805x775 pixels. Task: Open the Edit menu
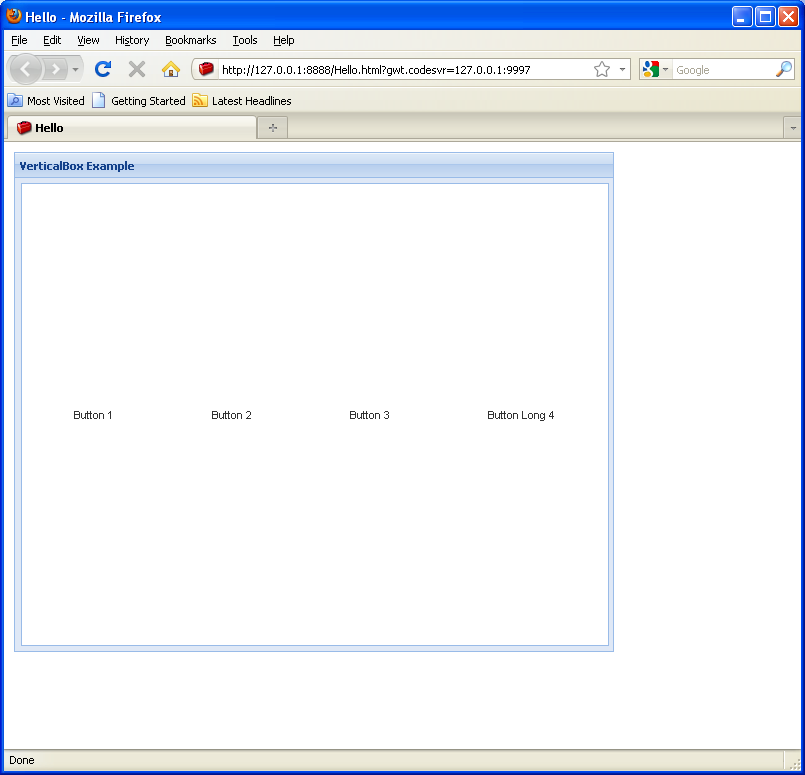(x=52, y=40)
